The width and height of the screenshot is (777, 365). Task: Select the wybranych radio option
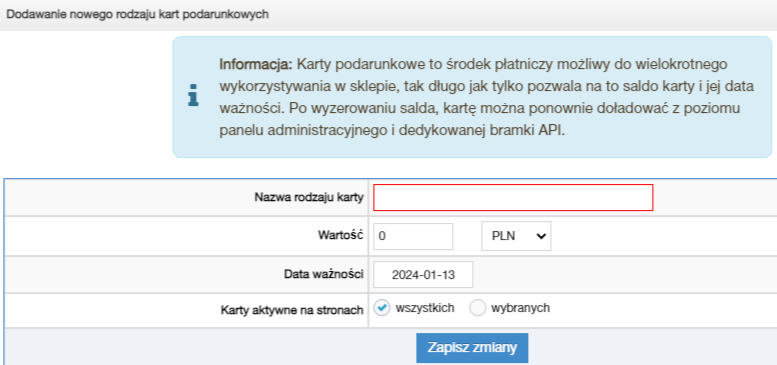[x=478, y=308]
